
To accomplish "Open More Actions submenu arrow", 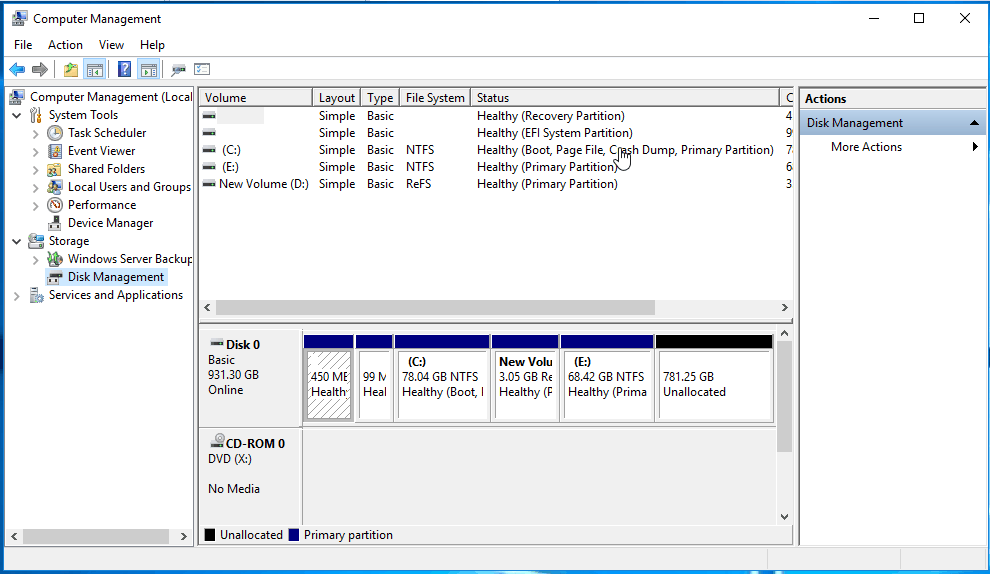I will click(975, 146).
